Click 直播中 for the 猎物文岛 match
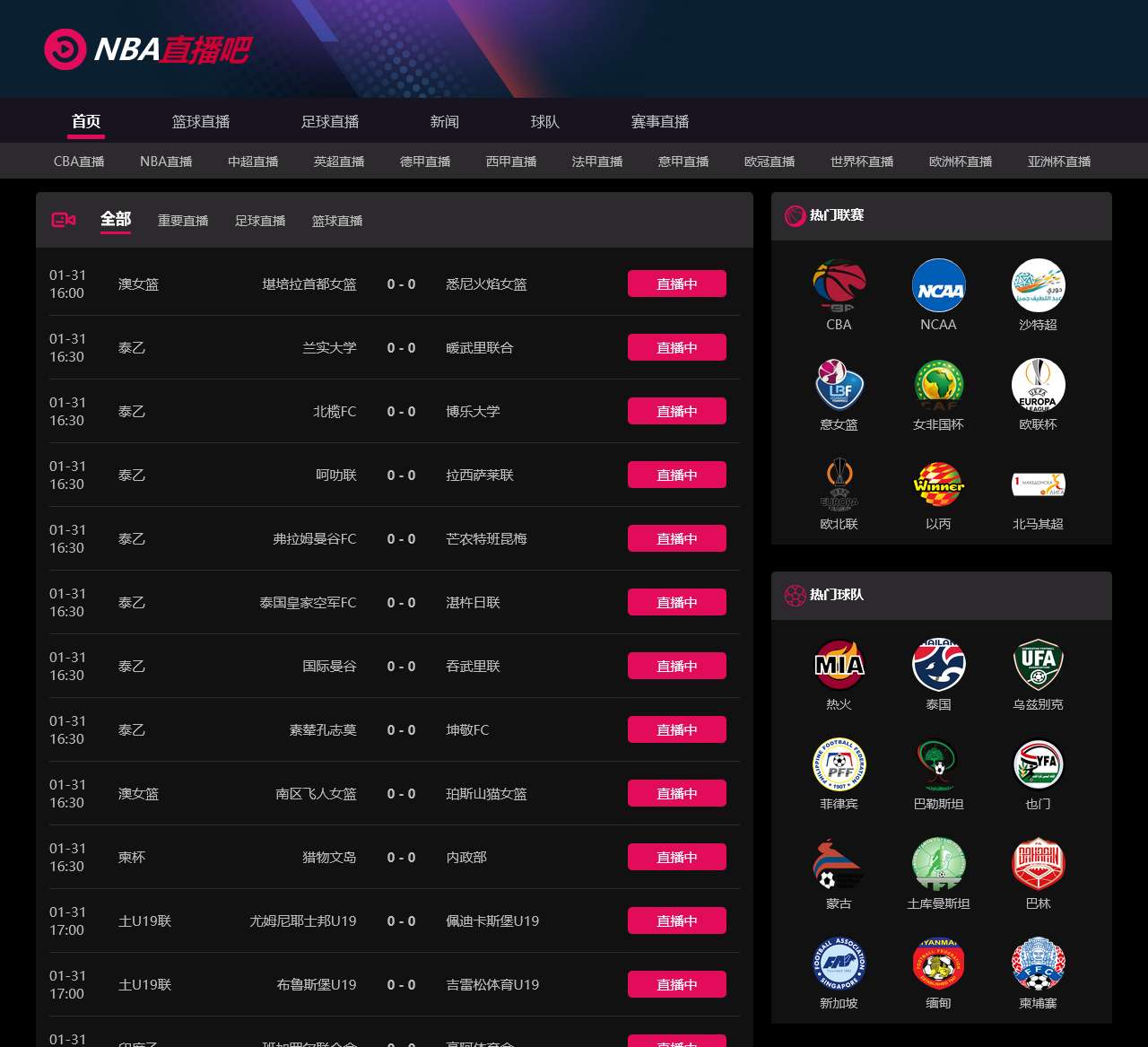The image size is (1148, 1047). (x=677, y=857)
